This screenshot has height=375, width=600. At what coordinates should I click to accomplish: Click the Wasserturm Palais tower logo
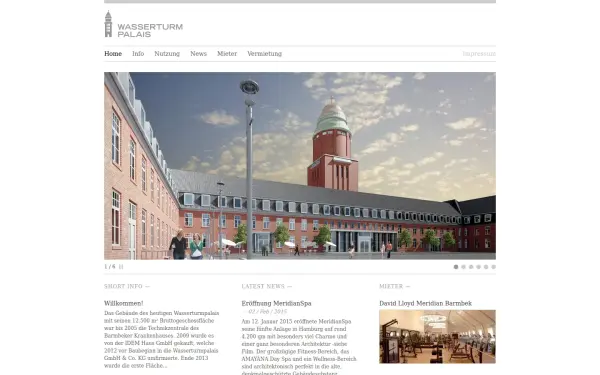pyautogui.click(x=108, y=24)
